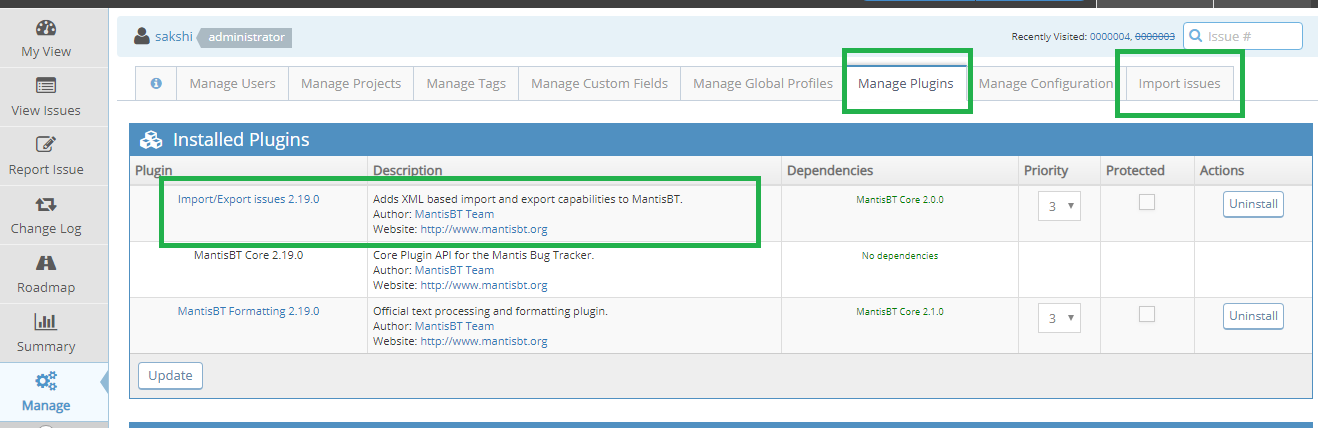Open Change Log retweet icon
This screenshot has width=1318, height=428.
pos(46,204)
